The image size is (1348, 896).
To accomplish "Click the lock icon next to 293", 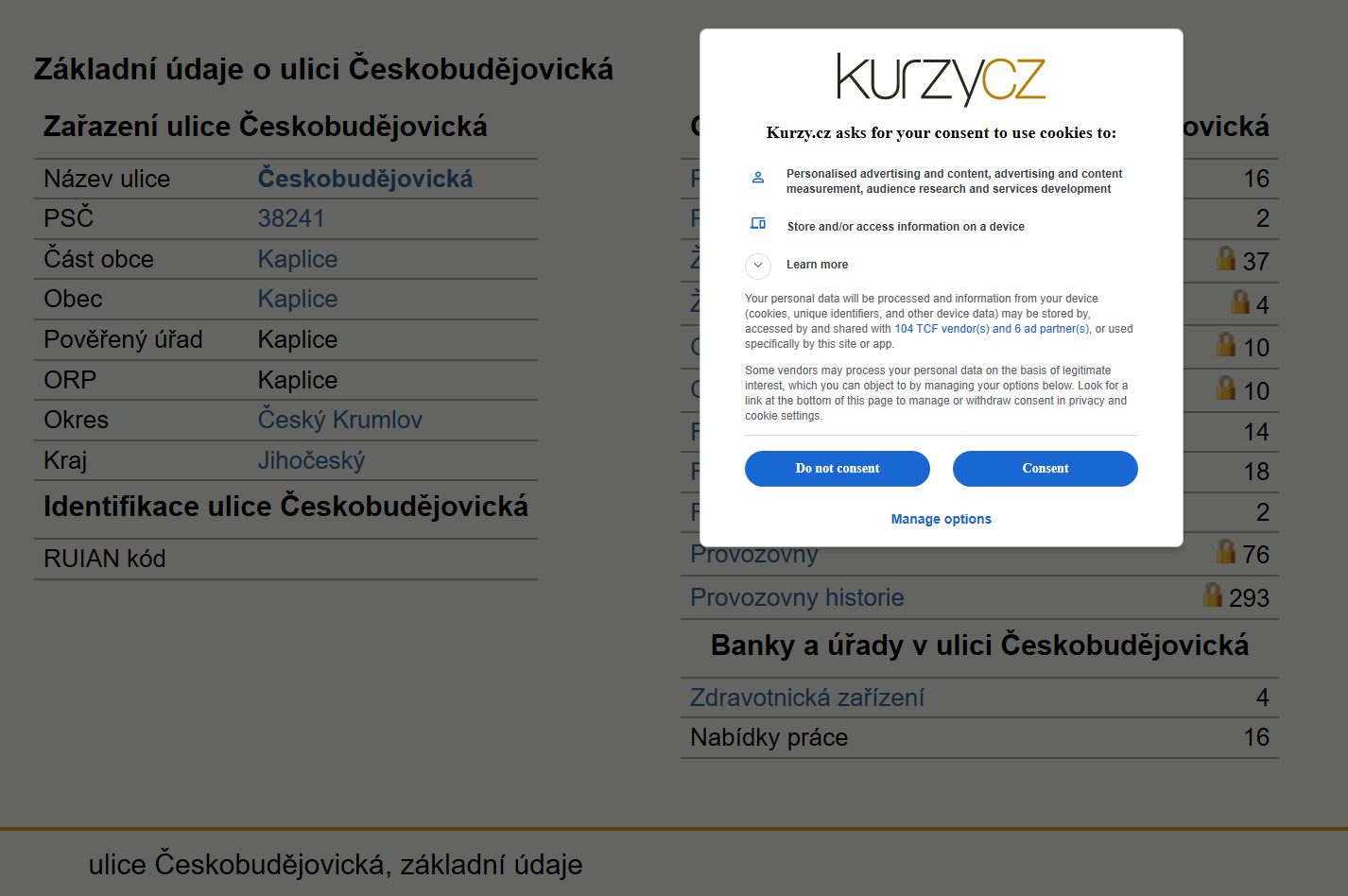I will pyautogui.click(x=1213, y=594).
